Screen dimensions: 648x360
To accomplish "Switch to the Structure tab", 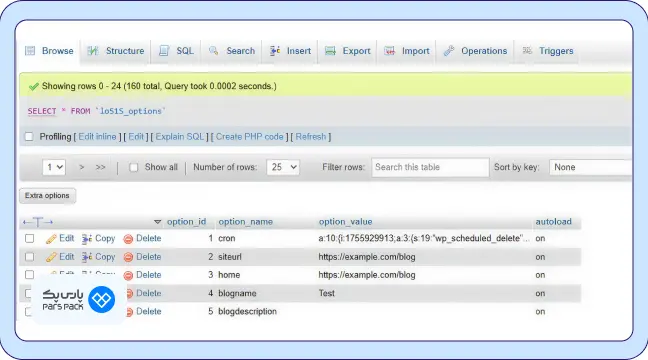I will click(116, 51).
